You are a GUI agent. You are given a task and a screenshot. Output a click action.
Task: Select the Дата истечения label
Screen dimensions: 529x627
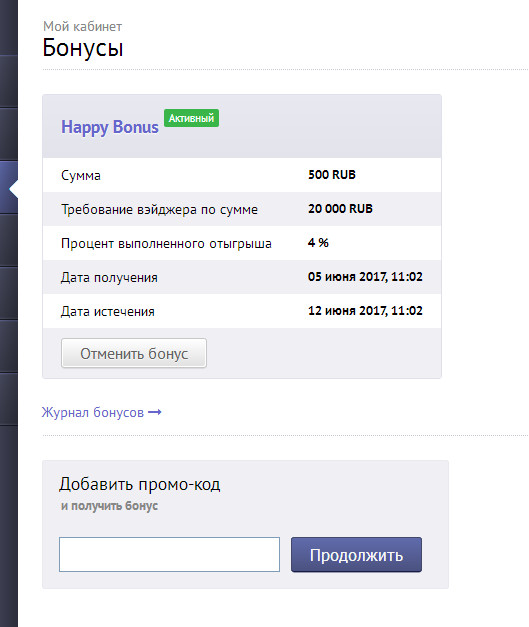point(108,312)
